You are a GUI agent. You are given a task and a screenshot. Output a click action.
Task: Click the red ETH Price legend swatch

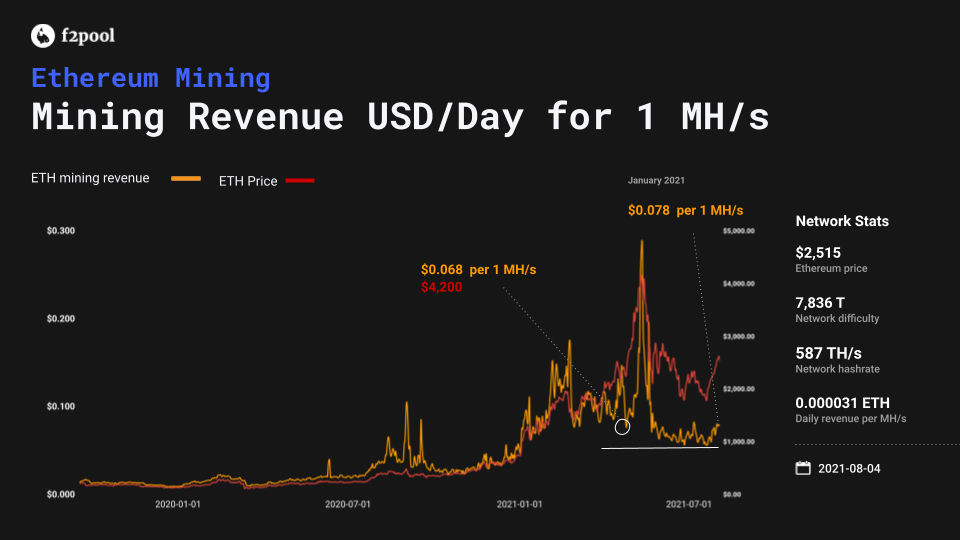coord(300,181)
